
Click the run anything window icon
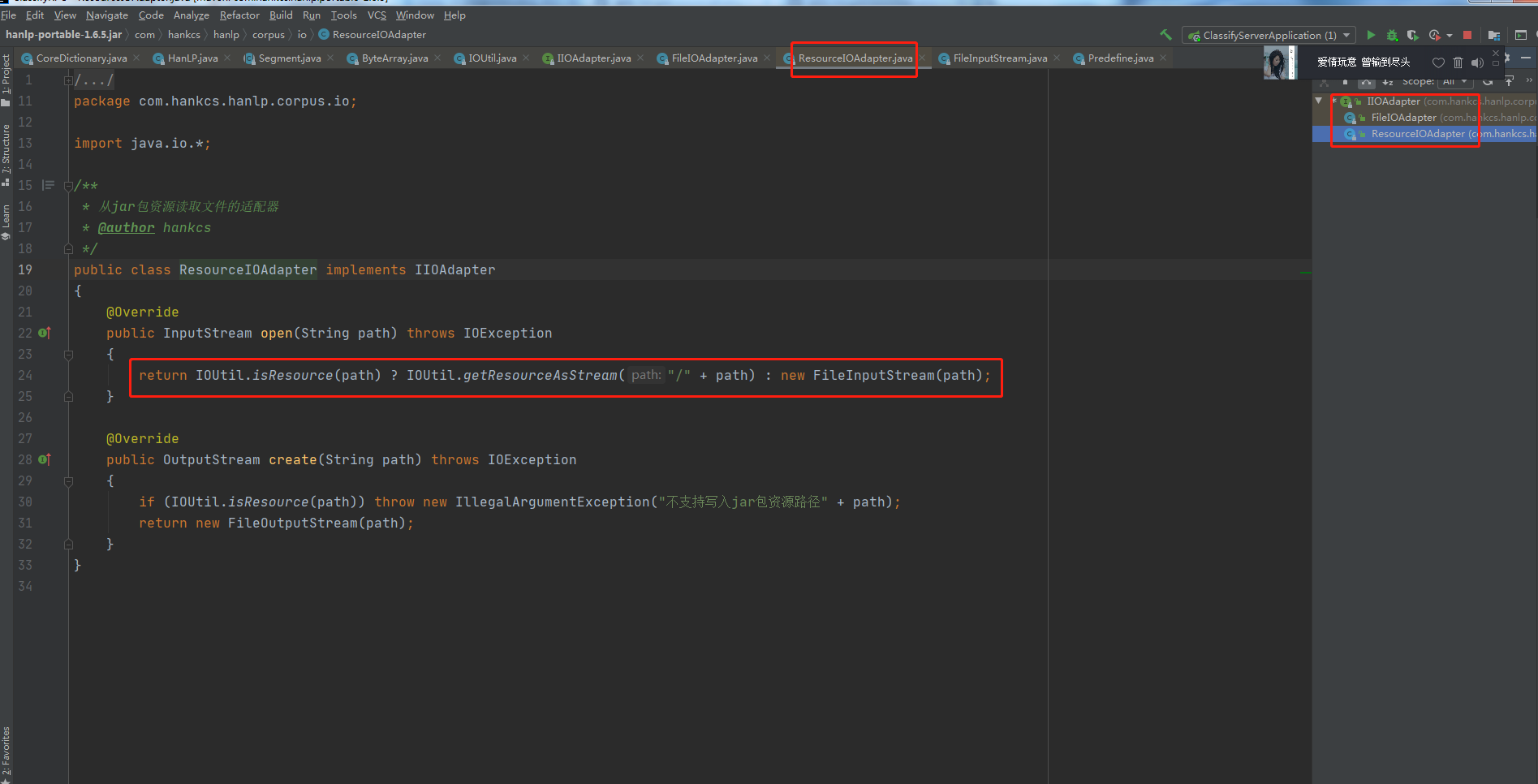1521,35
